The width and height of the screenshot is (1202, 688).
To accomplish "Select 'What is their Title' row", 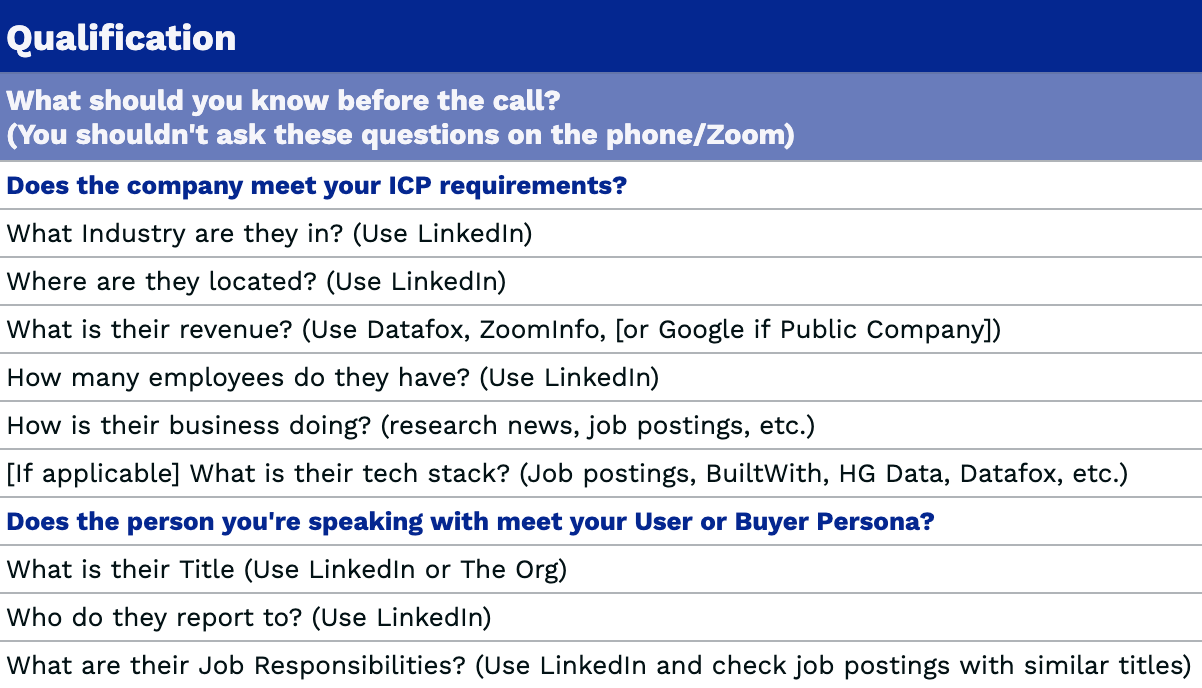I will coord(601,570).
